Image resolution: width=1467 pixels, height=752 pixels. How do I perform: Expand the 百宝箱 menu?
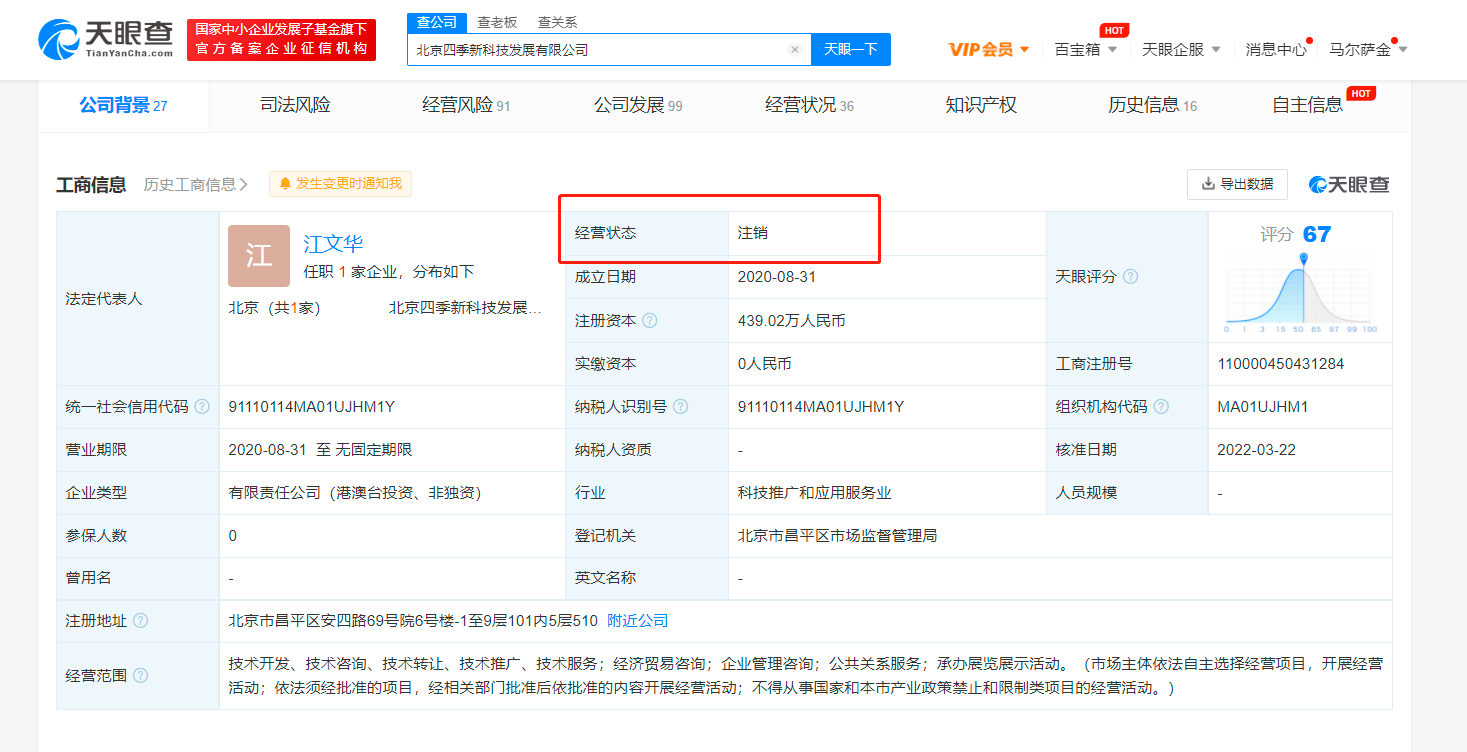pyautogui.click(x=1086, y=49)
